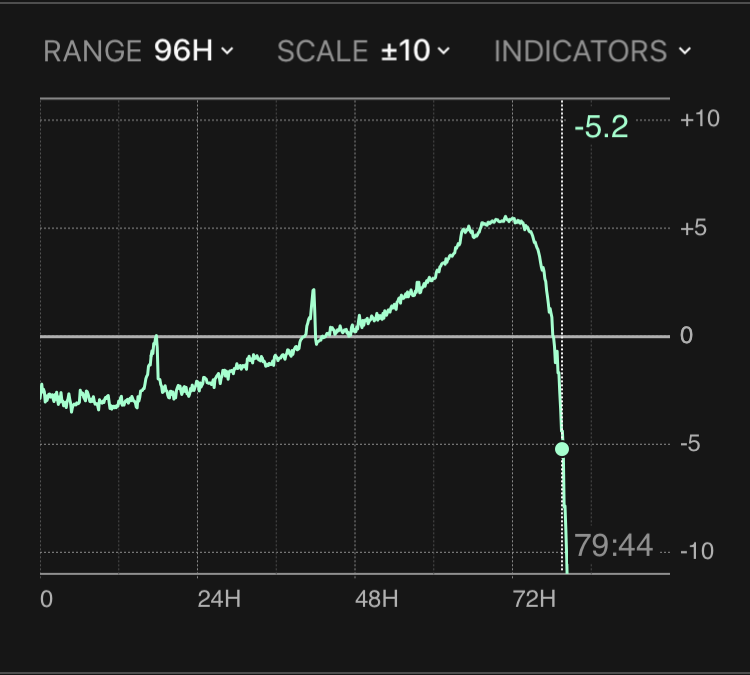750x675 pixels.
Task: Select the round data point marker on the curve
Action: point(562,449)
